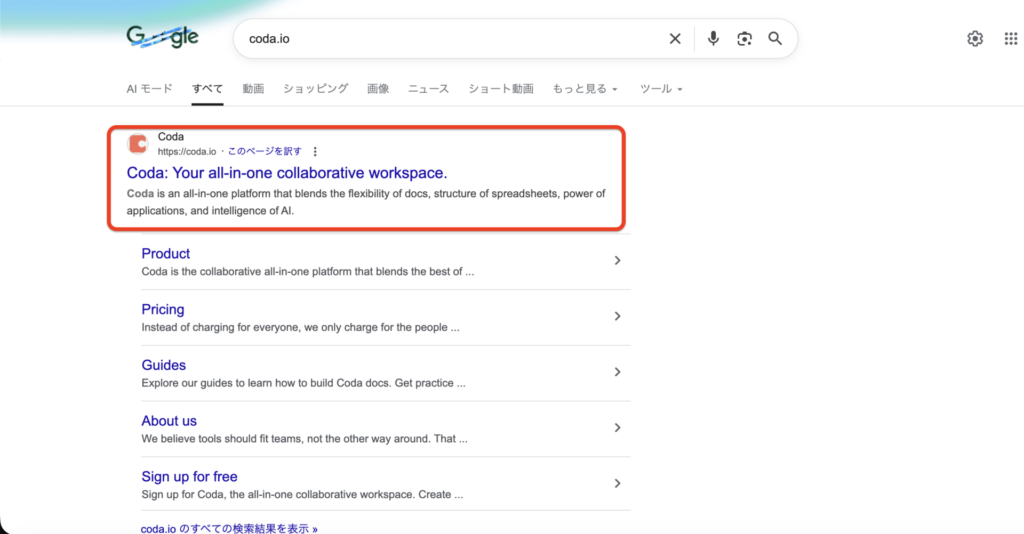1024x534 pixels.
Task: Switch to 動画 tab
Action: click(253, 88)
